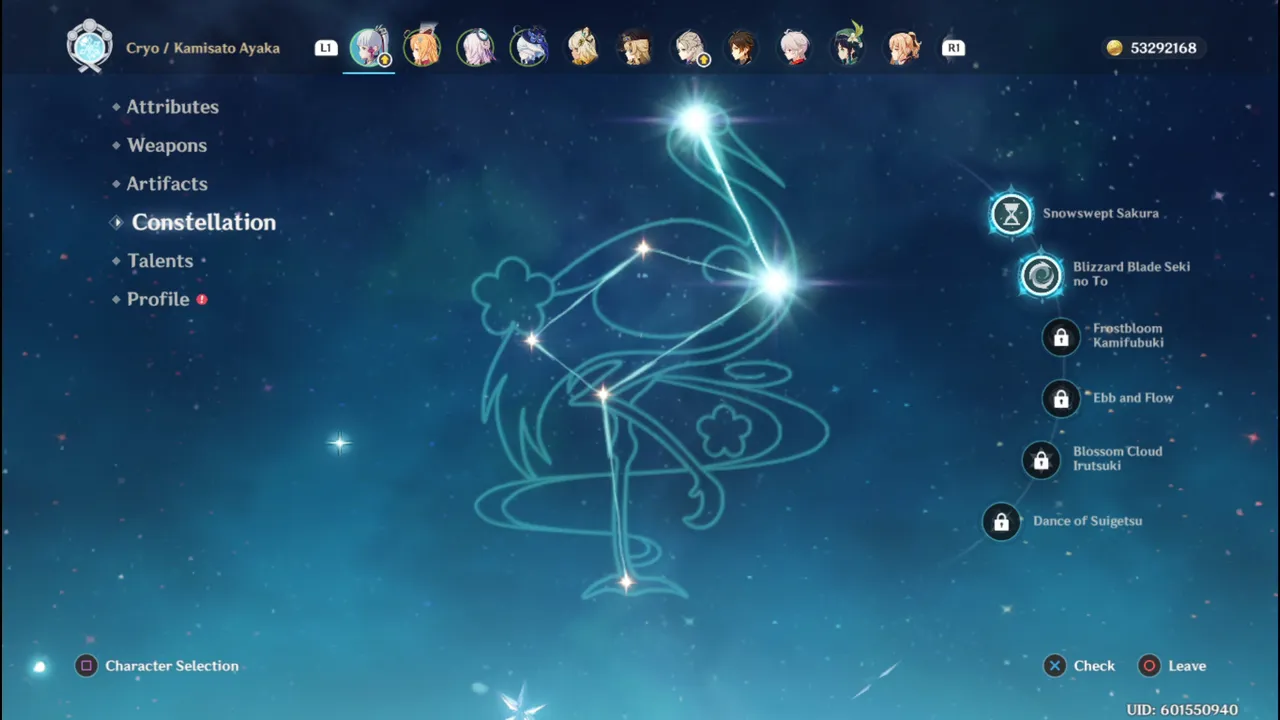Image resolution: width=1280 pixels, height=720 pixels.
Task: Select the pink-haired Kokomi portrait
Action: click(476, 47)
